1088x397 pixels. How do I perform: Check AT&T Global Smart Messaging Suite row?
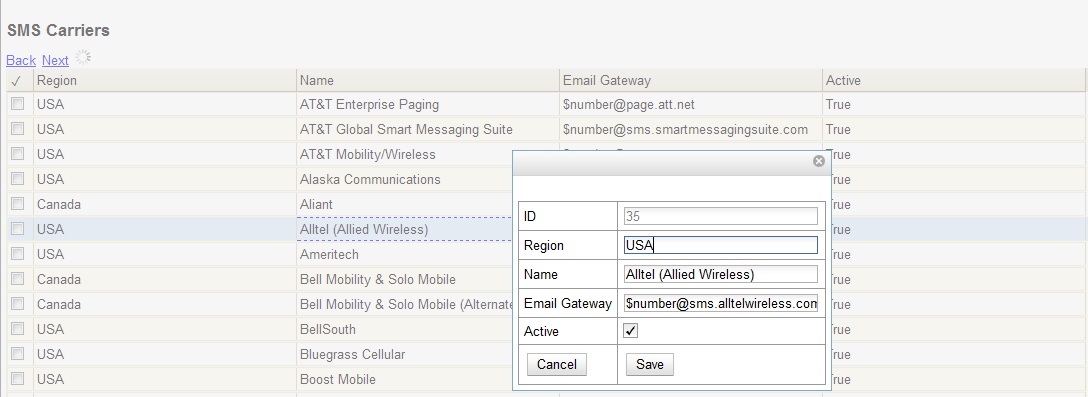[x=17, y=128]
